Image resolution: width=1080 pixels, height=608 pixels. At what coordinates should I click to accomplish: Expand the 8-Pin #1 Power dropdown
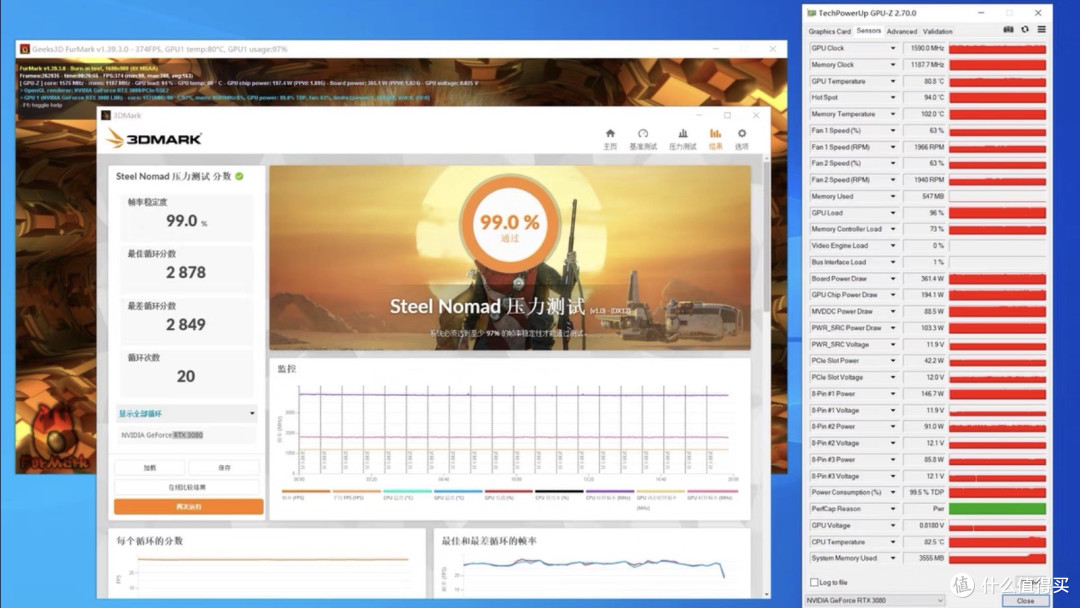(893, 394)
